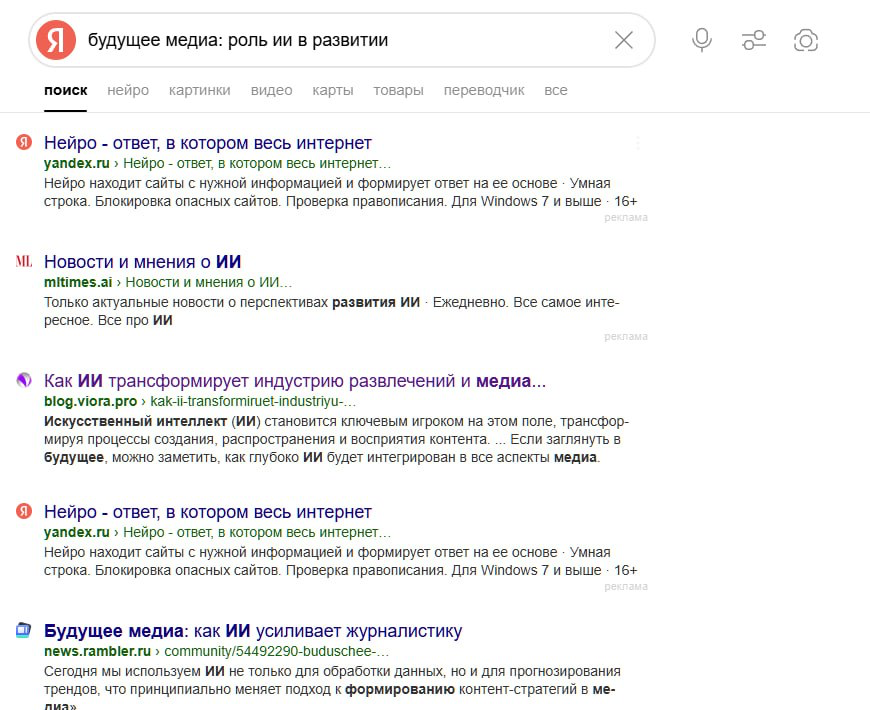The image size is (870, 710).
Task: Click the search query input field
Action: (344, 40)
